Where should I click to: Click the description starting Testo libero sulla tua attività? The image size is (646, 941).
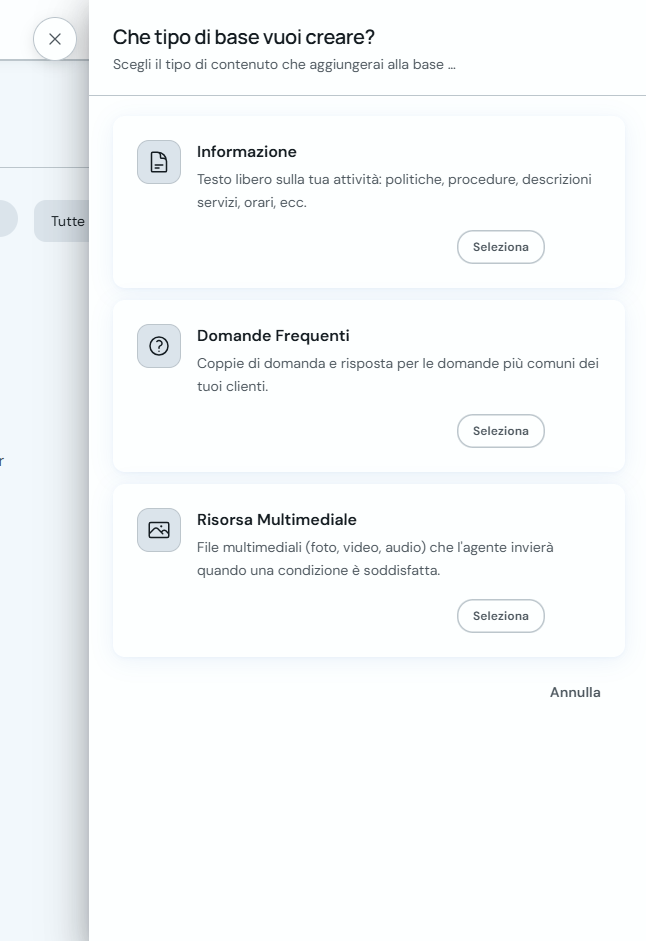point(394,191)
